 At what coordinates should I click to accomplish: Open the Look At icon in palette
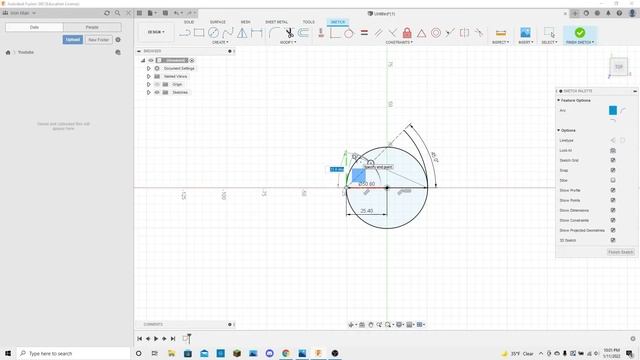pos(613,150)
